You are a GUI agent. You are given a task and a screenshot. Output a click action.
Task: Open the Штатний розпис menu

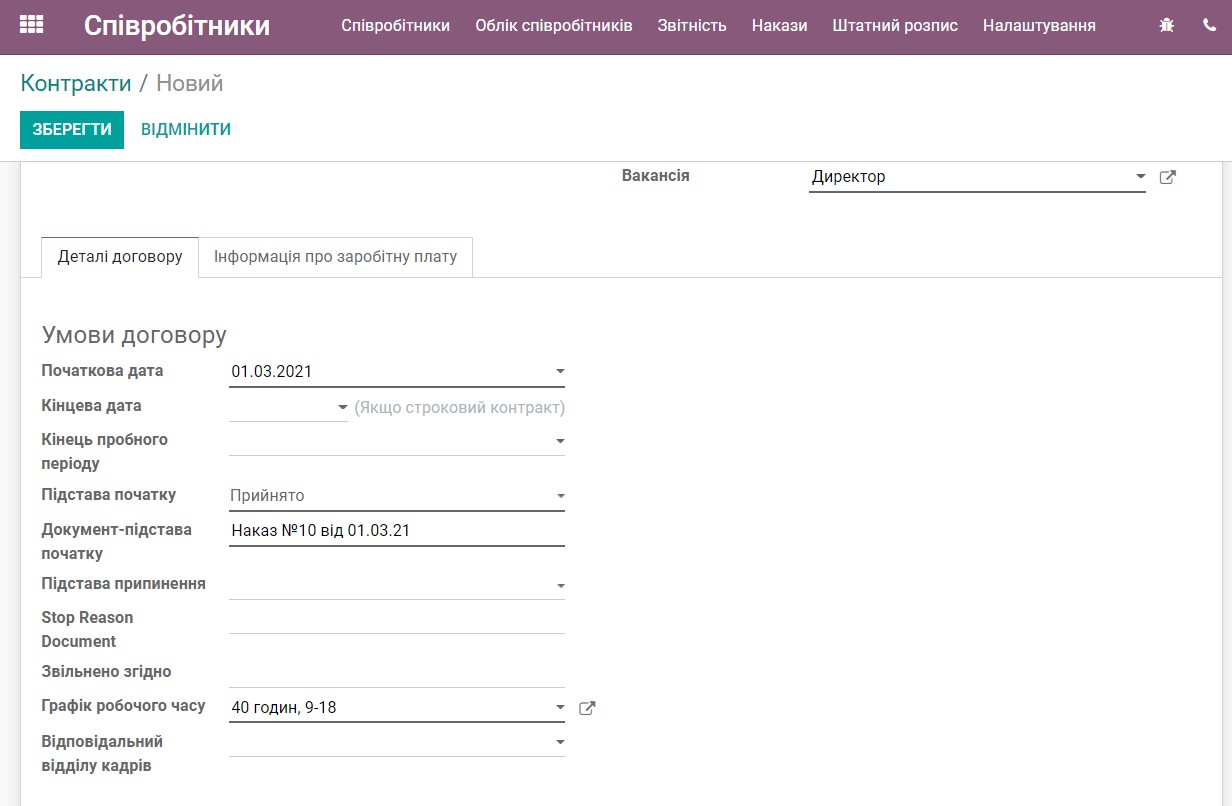(895, 26)
